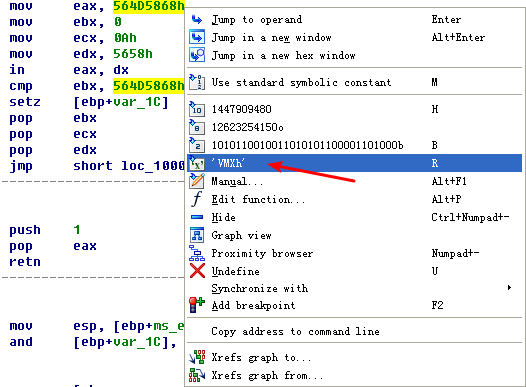Click the Jump in a new hex window icon
526x387 pixels.
click(x=197, y=55)
